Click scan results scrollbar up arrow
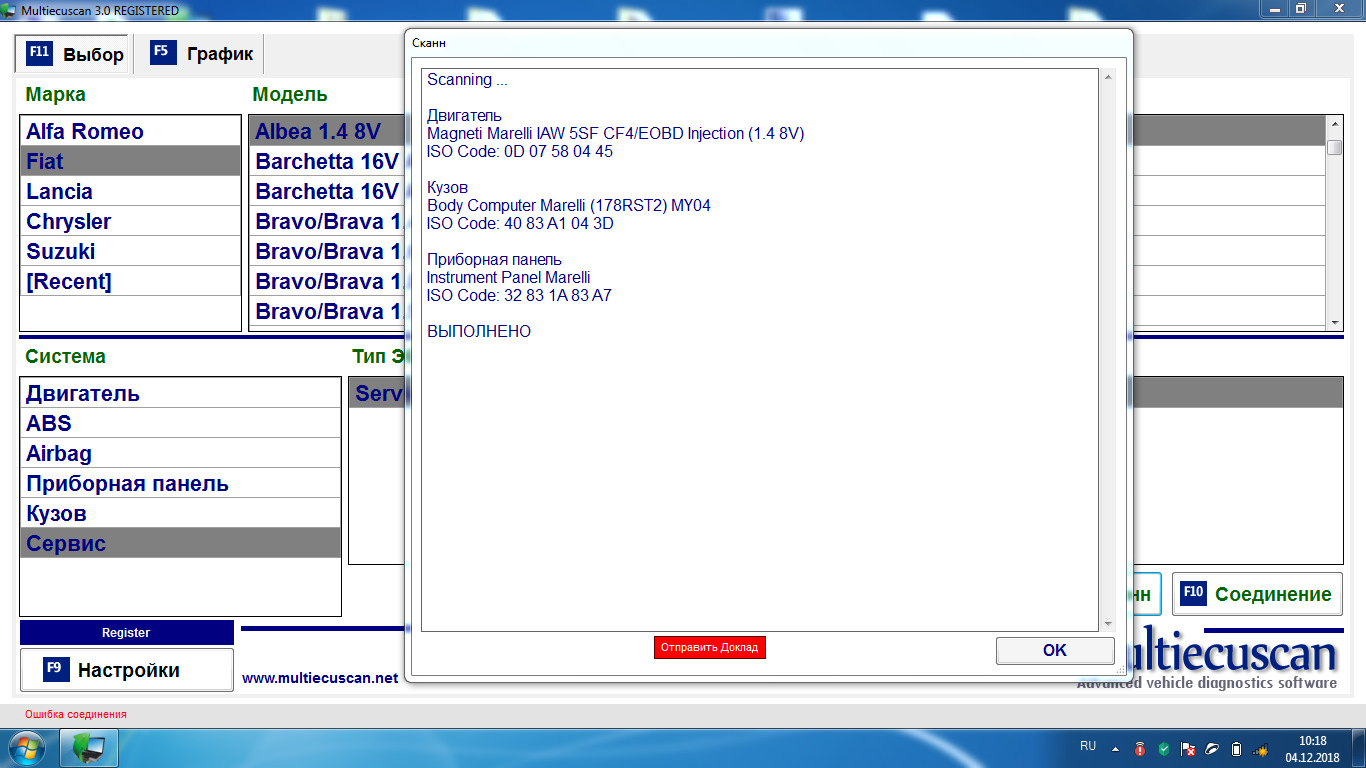1366x768 pixels. coord(1107,77)
